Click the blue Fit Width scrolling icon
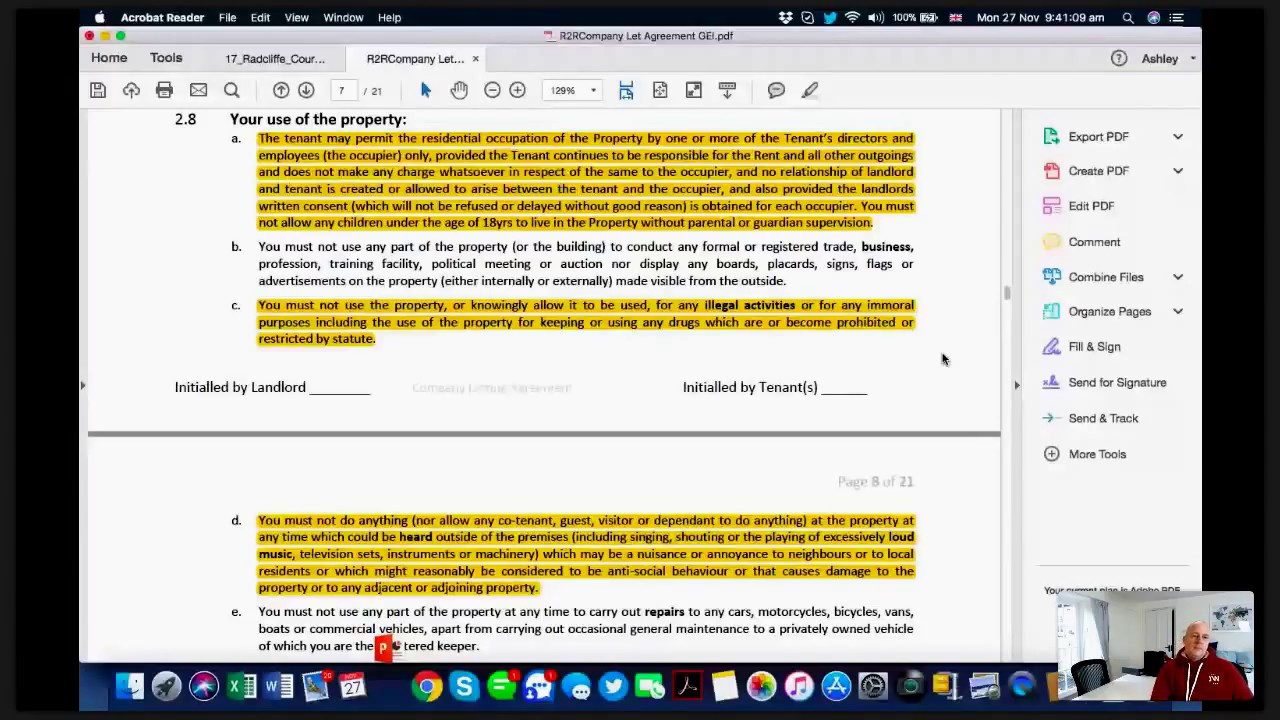1280x720 pixels. coord(626,91)
